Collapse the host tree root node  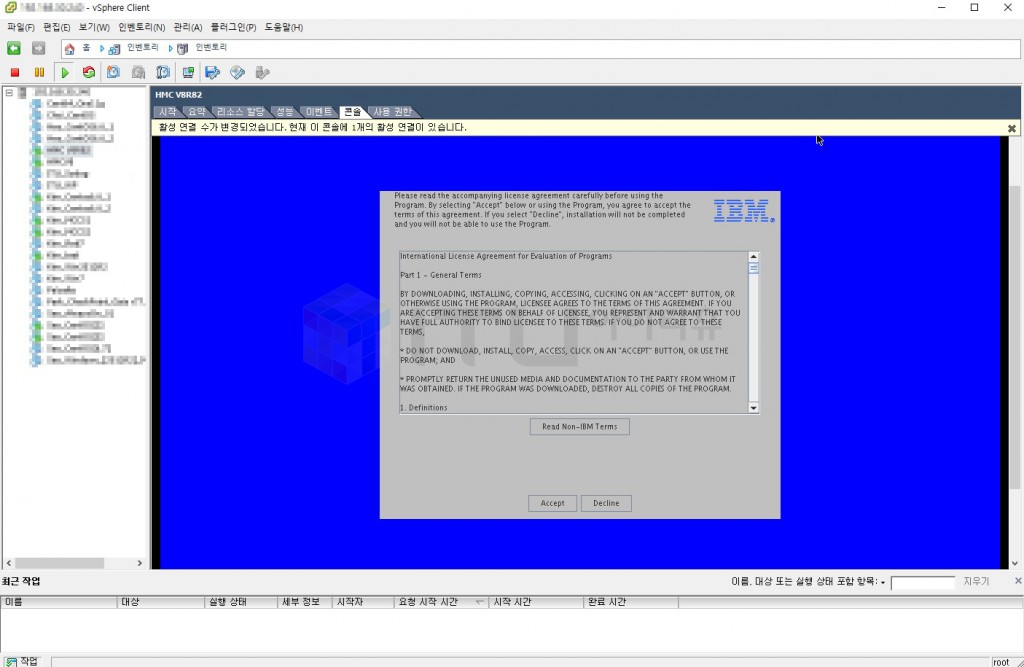coord(9,92)
